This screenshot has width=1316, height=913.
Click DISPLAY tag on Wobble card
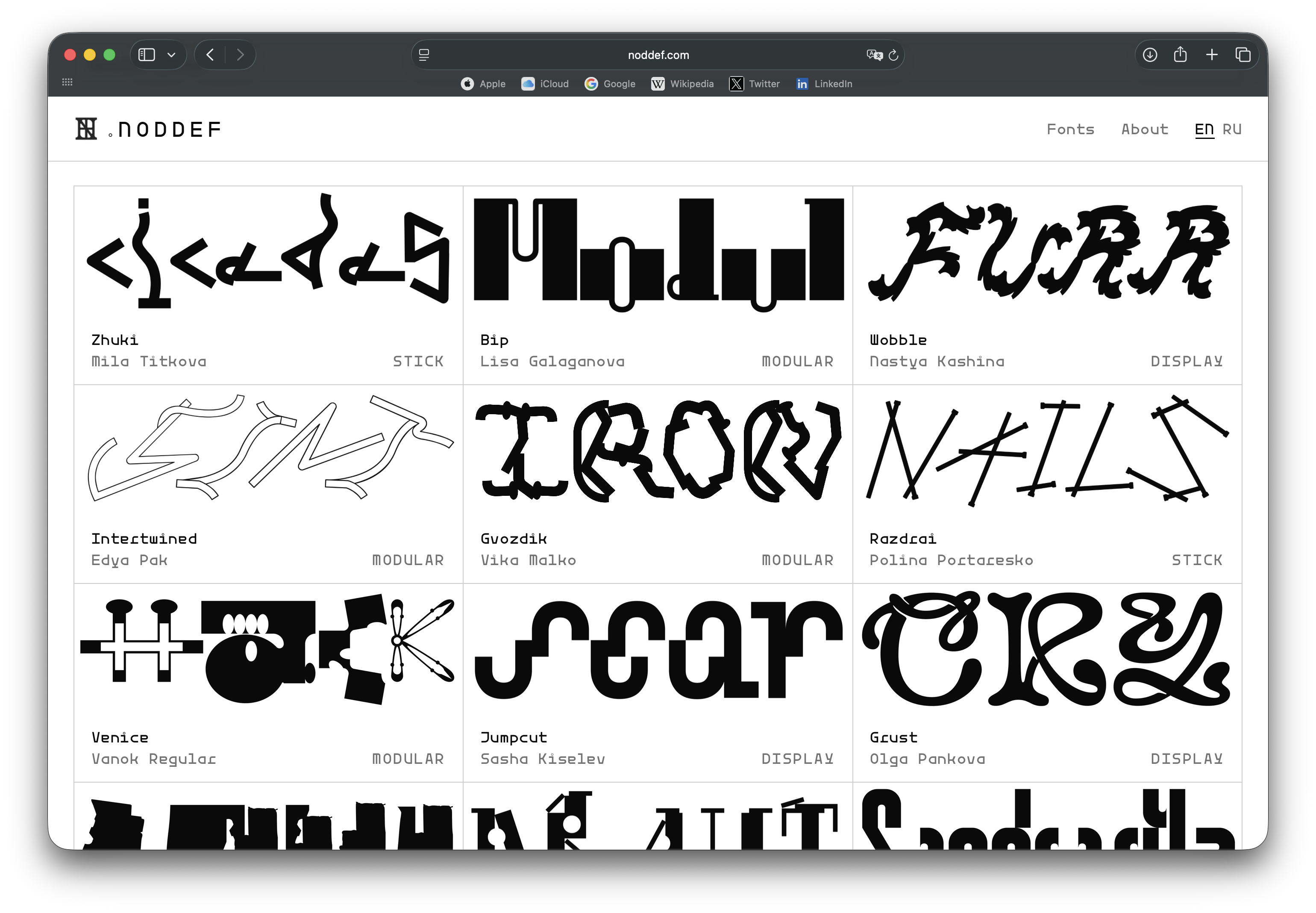1186,362
